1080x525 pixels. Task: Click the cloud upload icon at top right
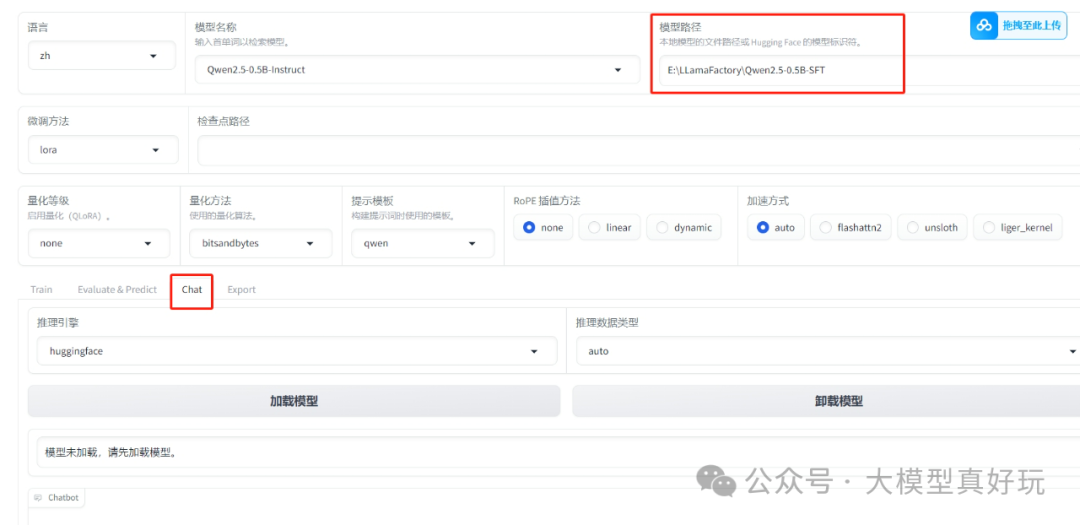(x=985, y=25)
